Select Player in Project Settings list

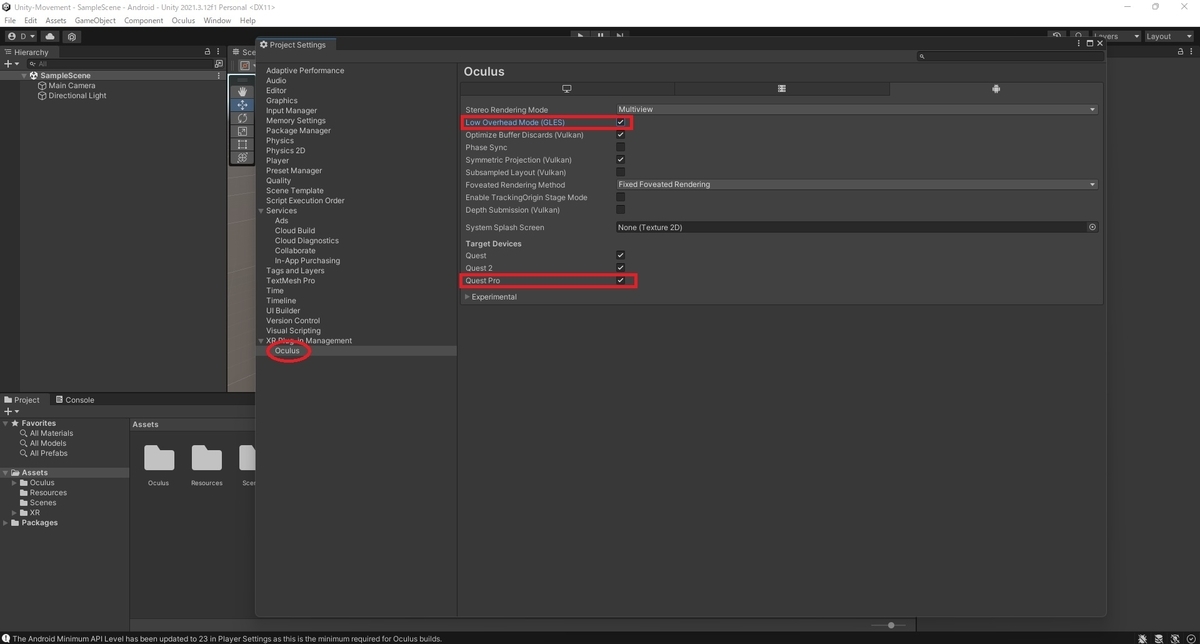point(277,160)
